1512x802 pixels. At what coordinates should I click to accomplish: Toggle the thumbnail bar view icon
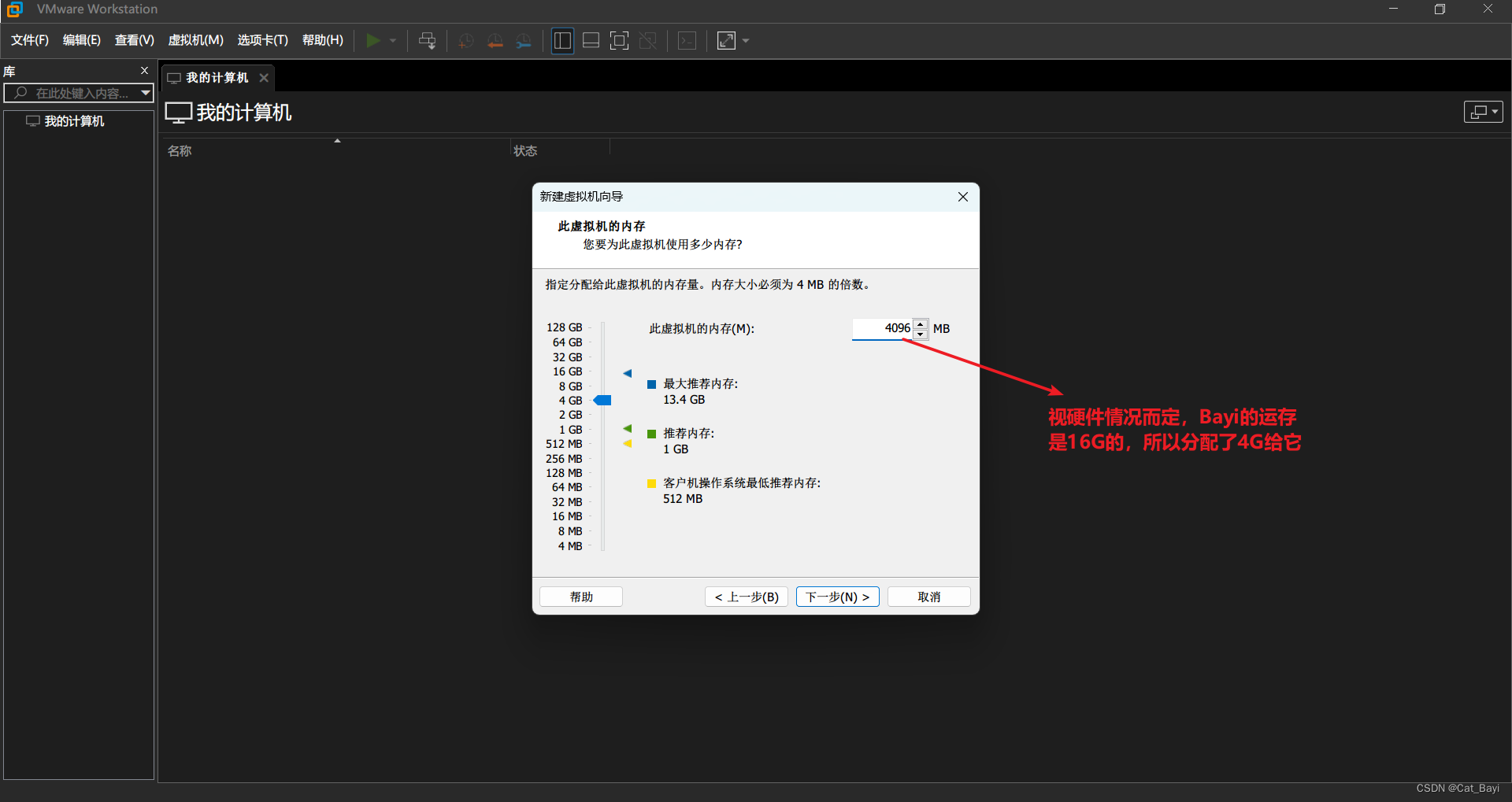[x=591, y=40]
